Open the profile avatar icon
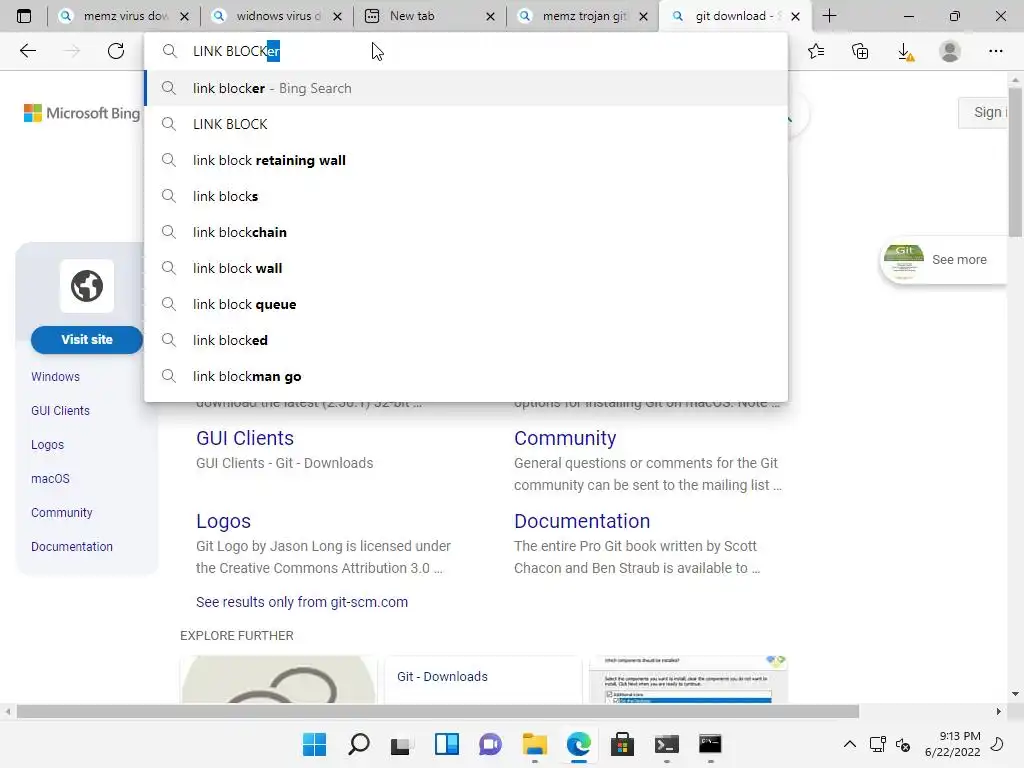Viewport: 1024px width, 768px height. tap(950, 51)
